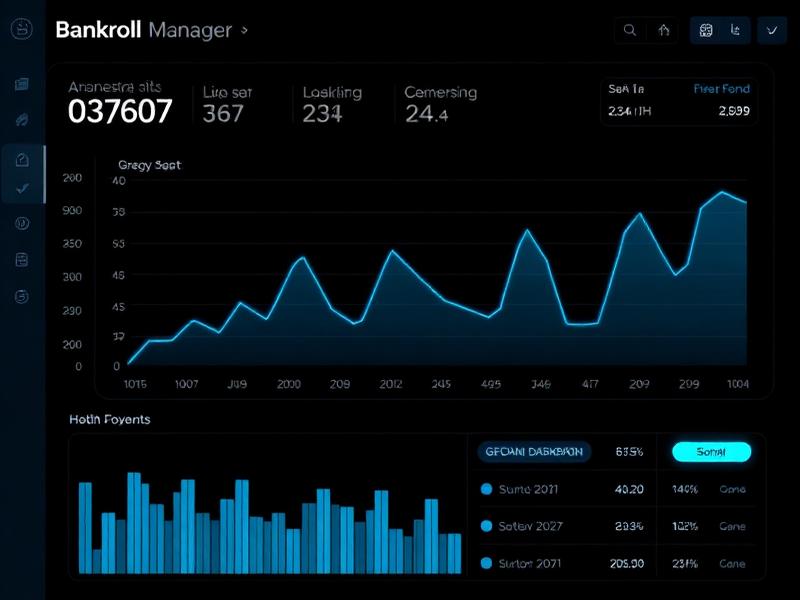Select the dark pill tab beside 635%
This screenshot has width=800, height=600.
(x=534, y=452)
